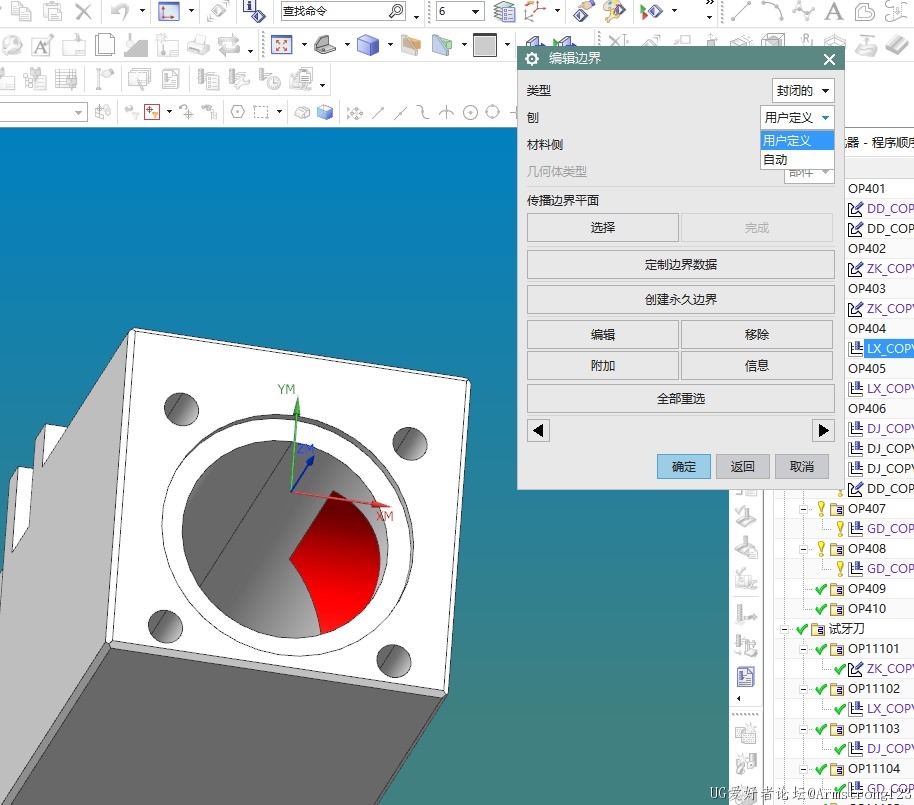Click the previous boundary left arrow button

pyautogui.click(x=538, y=431)
